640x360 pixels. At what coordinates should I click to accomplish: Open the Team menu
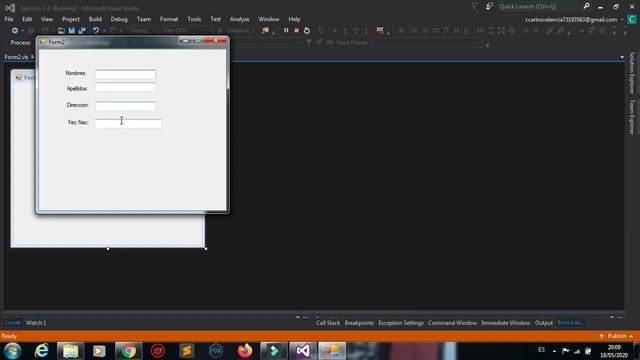144,19
